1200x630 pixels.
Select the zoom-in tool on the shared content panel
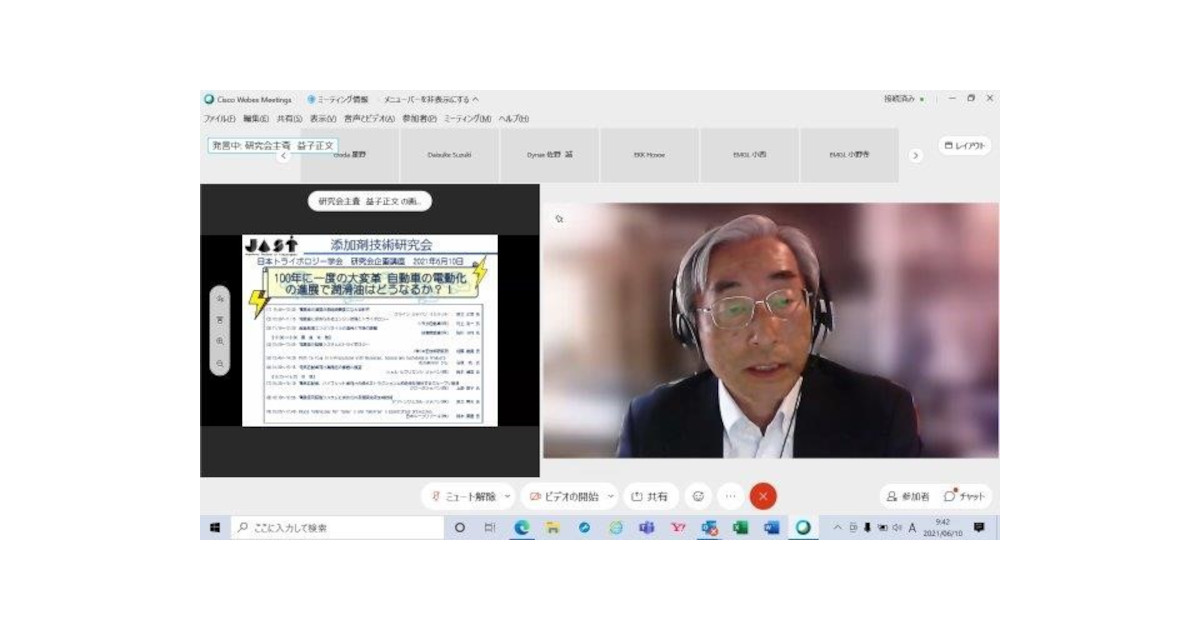point(221,340)
